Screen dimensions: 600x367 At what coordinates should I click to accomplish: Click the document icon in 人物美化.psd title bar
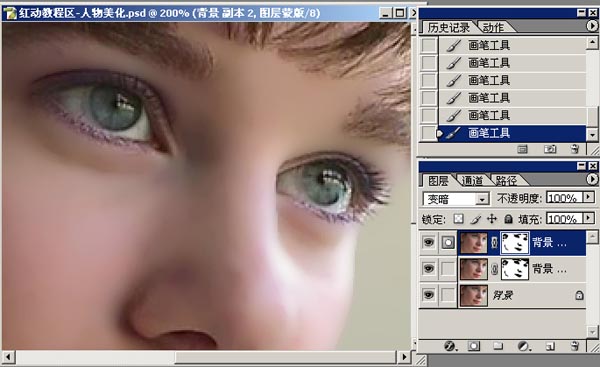point(10,13)
